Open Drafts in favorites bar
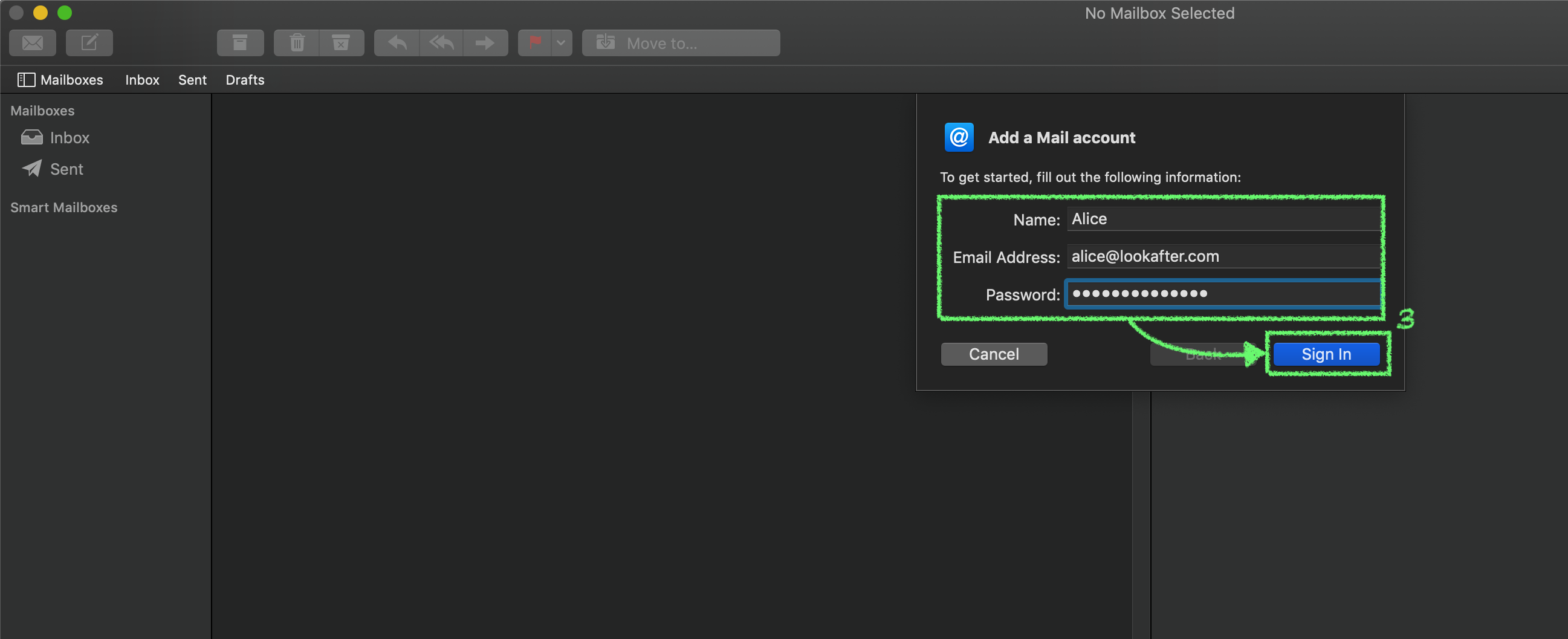 coord(245,80)
